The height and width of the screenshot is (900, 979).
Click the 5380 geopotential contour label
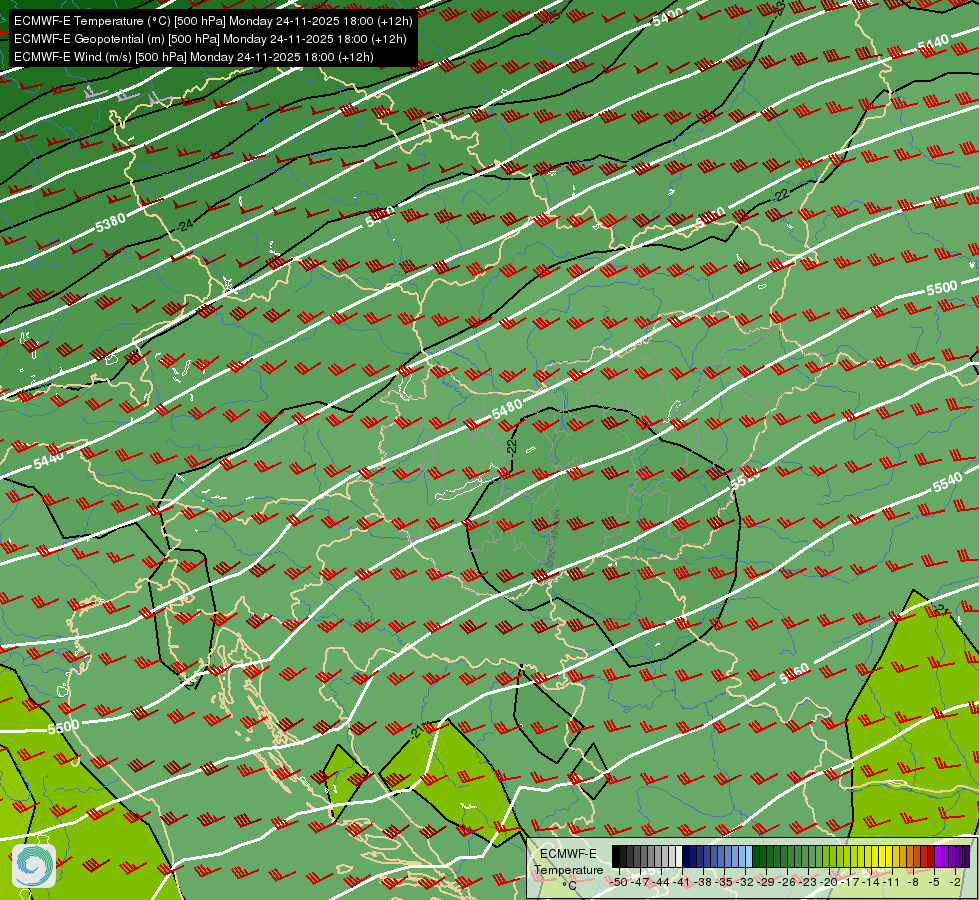(x=111, y=223)
